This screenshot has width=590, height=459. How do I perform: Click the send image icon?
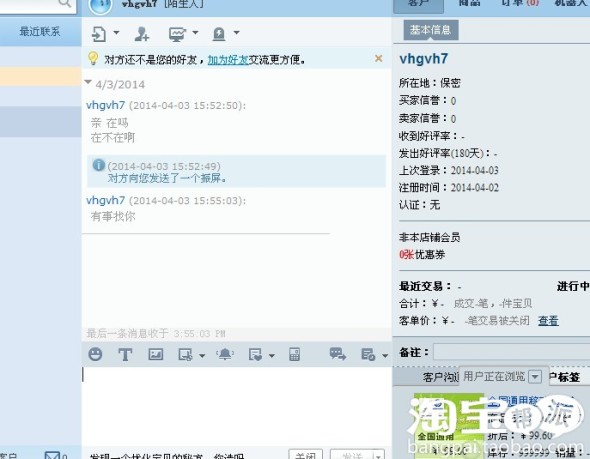[155, 354]
